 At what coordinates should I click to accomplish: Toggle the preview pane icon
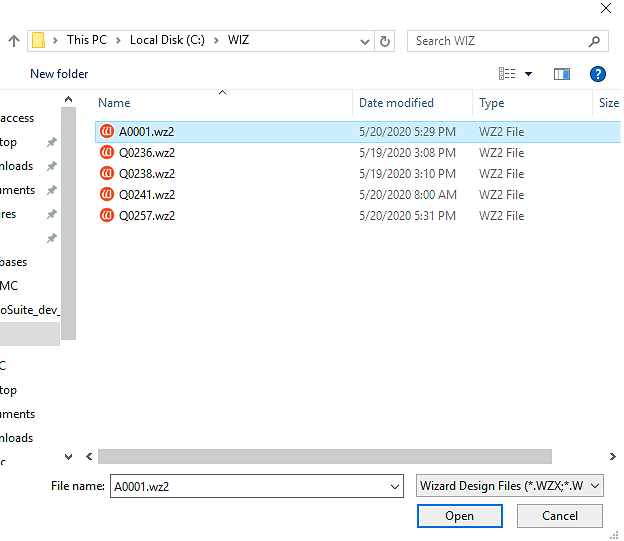562,74
